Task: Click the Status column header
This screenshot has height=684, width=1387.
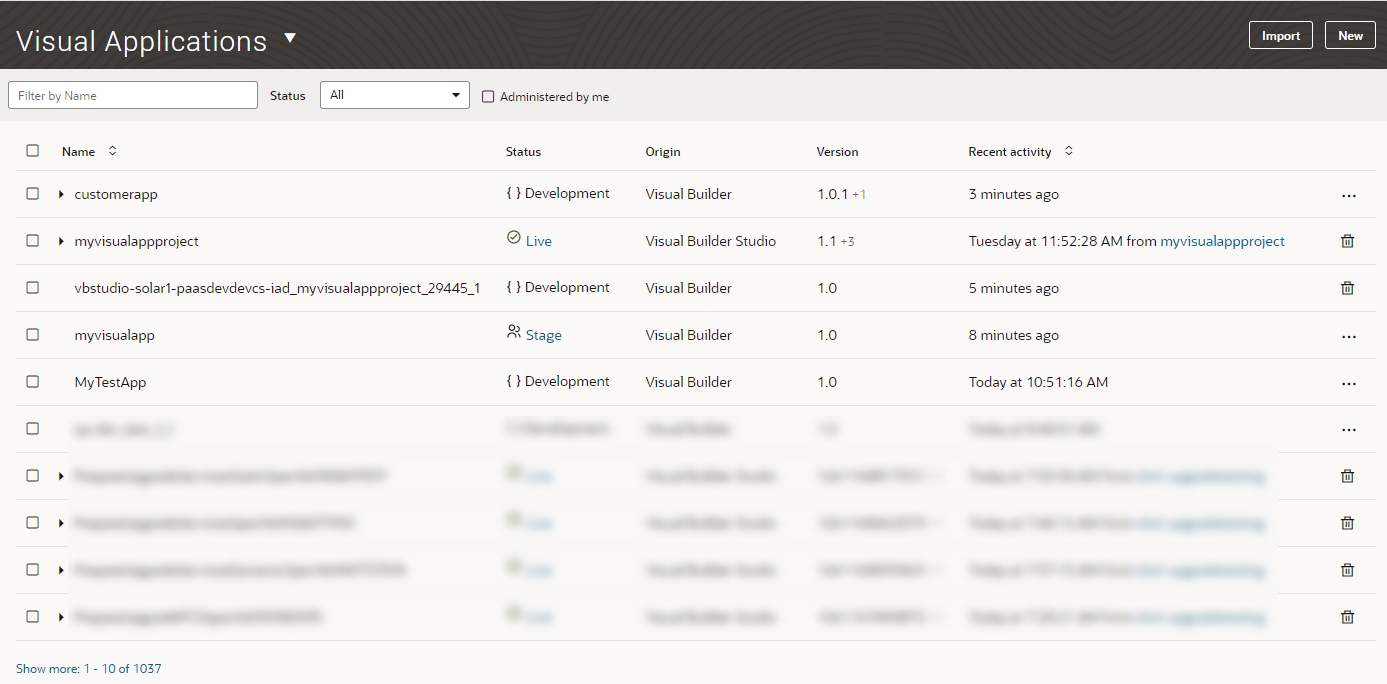Action: (523, 152)
